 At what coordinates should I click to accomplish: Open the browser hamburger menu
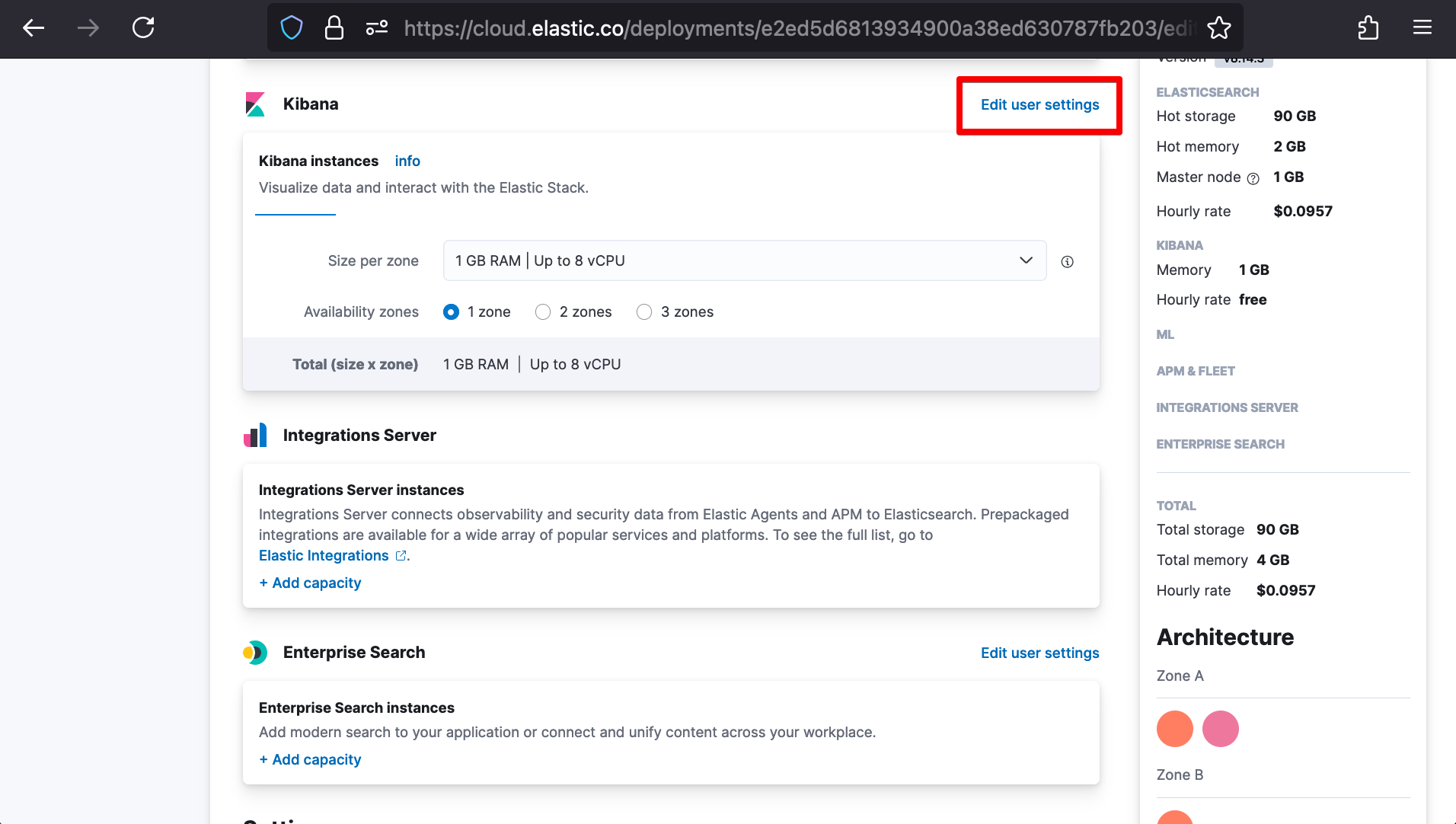pos(1422,28)
